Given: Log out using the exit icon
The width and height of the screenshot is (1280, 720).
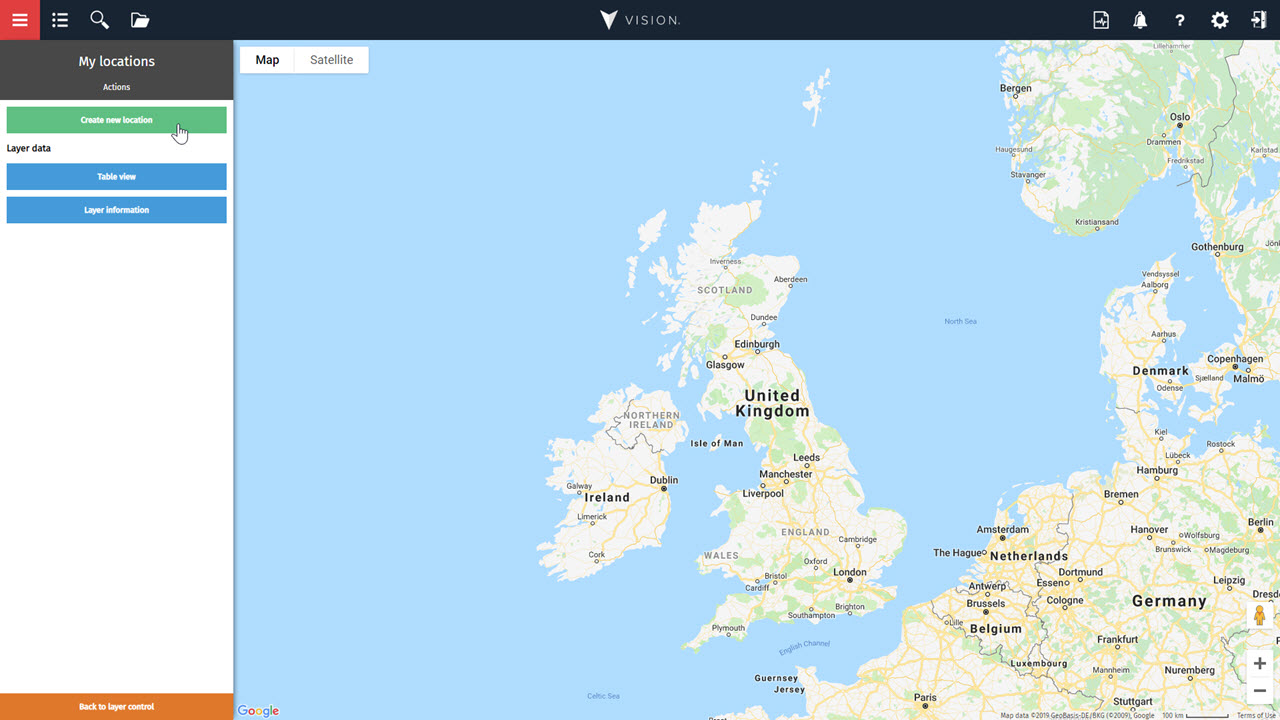Looking at the screenshot, I should (1259, 20).
